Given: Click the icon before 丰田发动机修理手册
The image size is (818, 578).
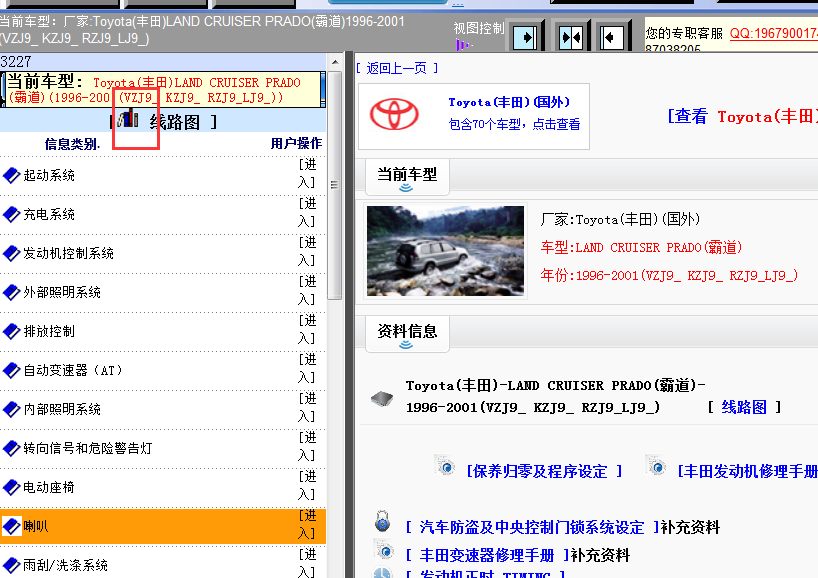Looking at the screenshot, I should pos(656,465).
